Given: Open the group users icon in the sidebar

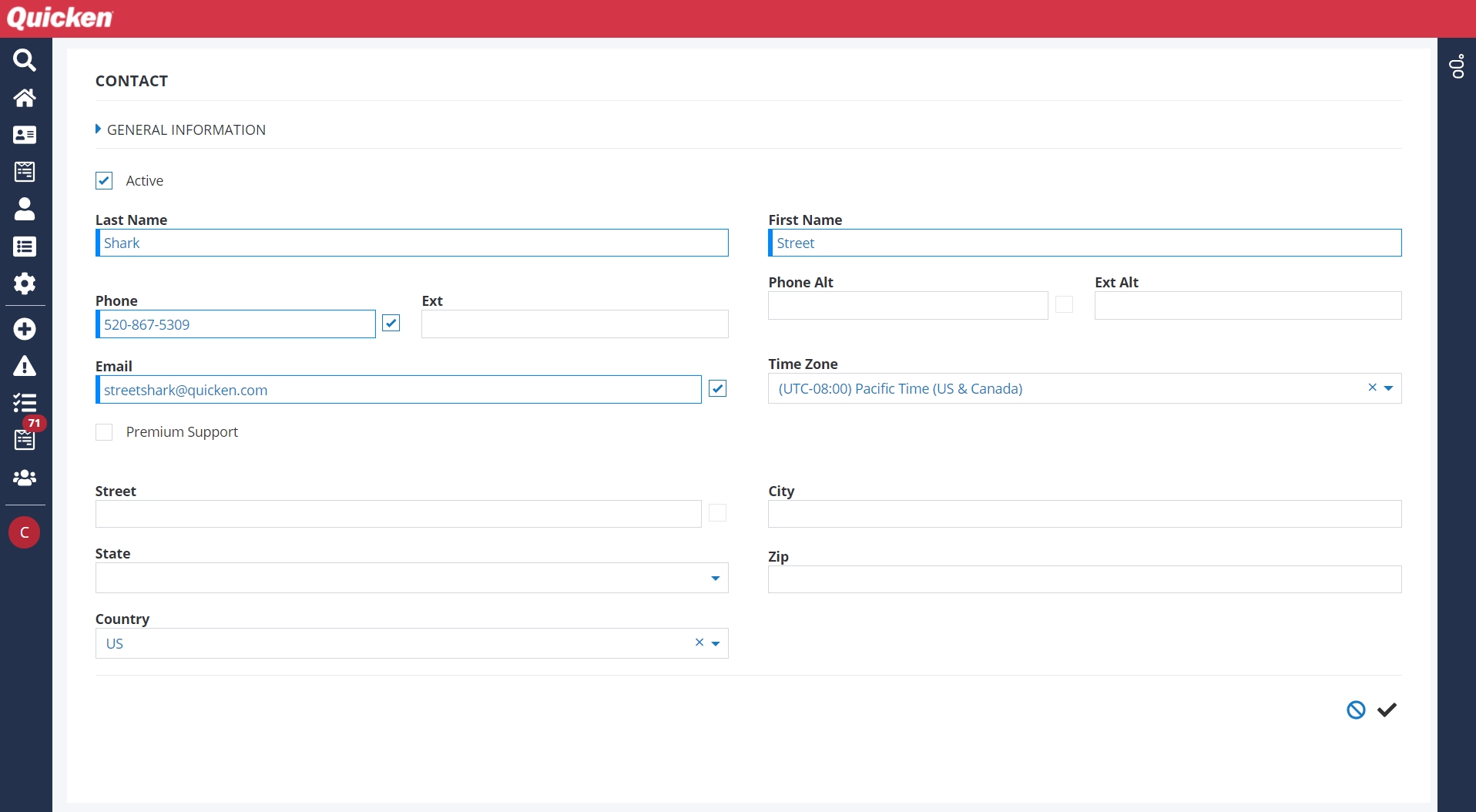Looking at the screenshot, I should (x=25, y=478).
